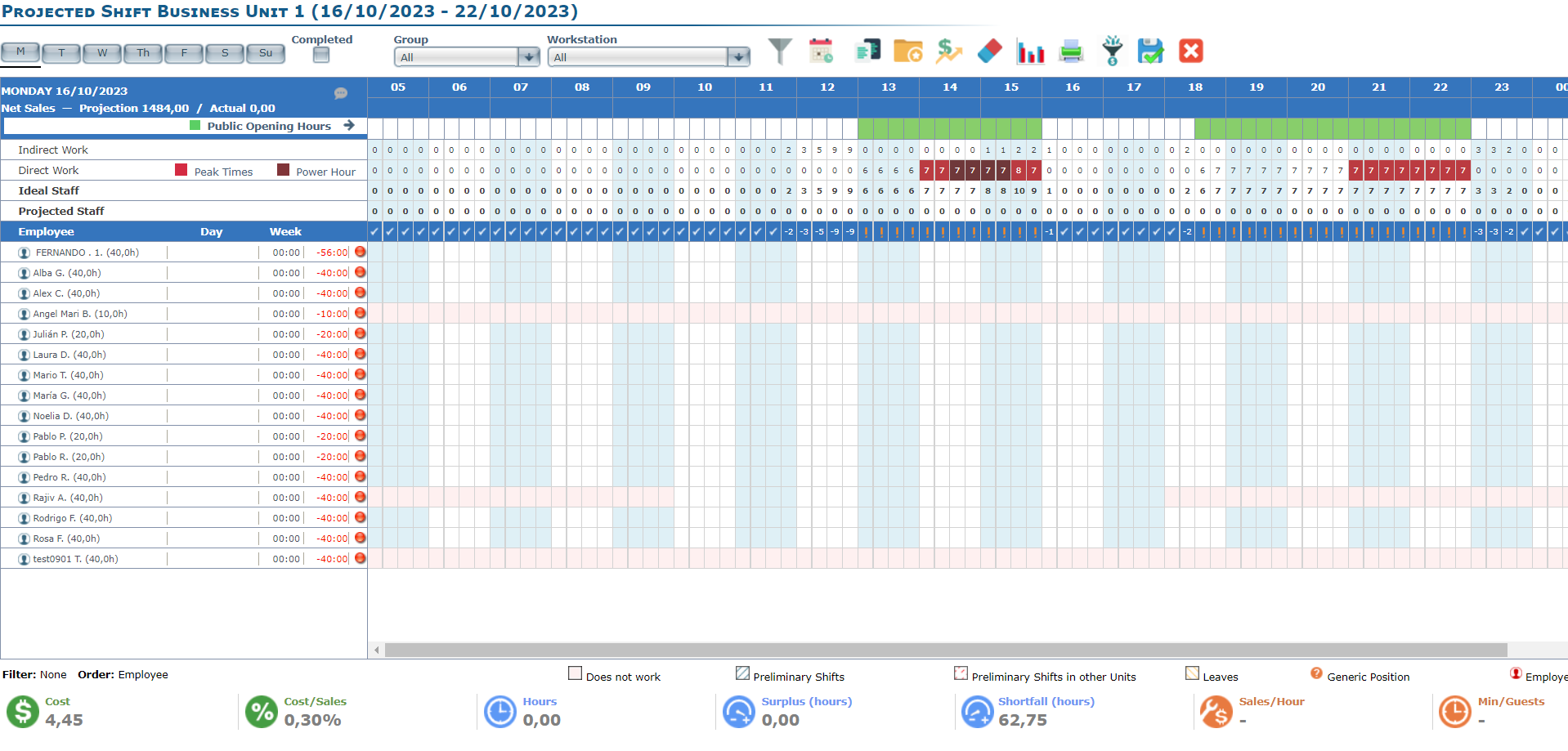
Task: Open the bar chart icon
Action: coord(1030,52)
